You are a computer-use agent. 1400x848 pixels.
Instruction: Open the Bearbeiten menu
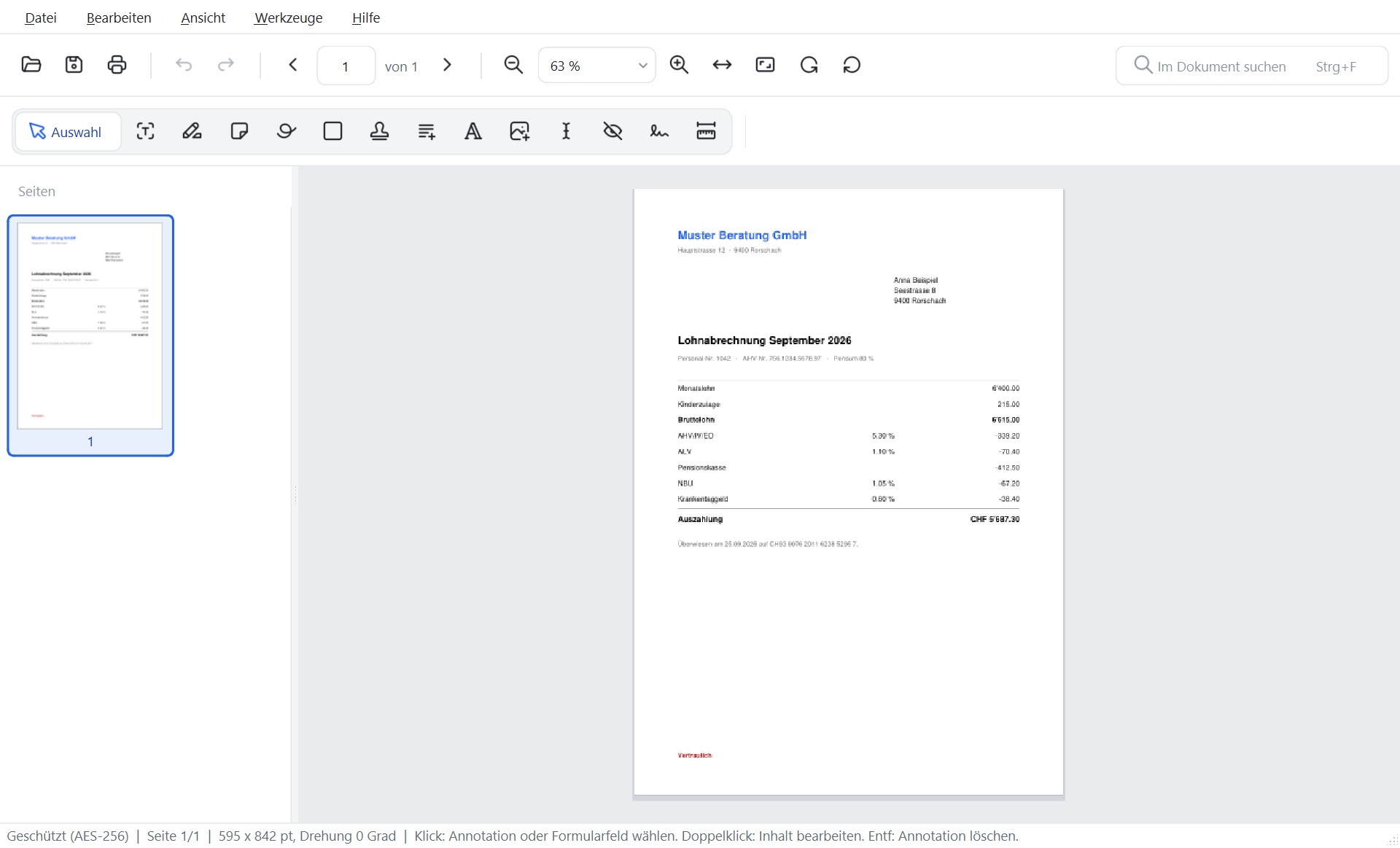119,17
